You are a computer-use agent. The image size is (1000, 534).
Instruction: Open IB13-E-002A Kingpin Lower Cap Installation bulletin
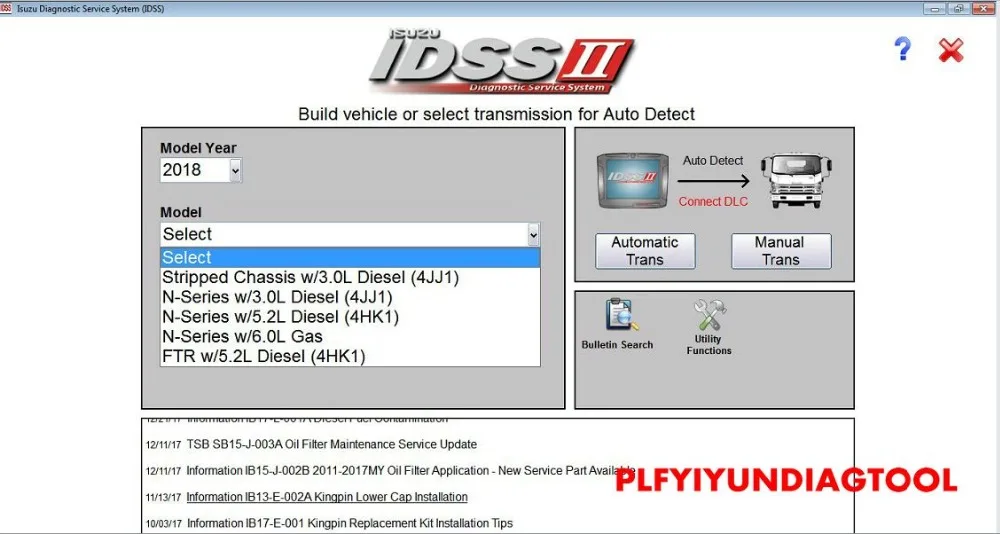click(x=327, y=497)
